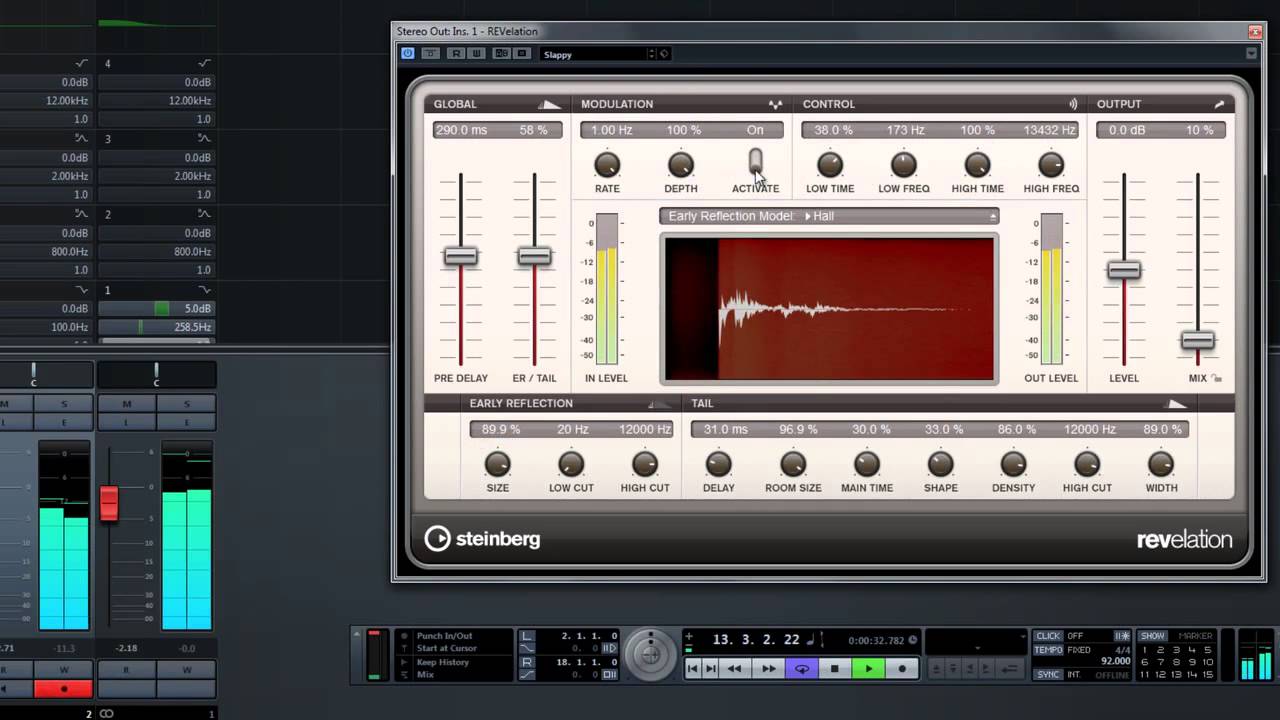Adjust the modulation Depth knob
Screen dimensions: 1280x720
point(681,165)
